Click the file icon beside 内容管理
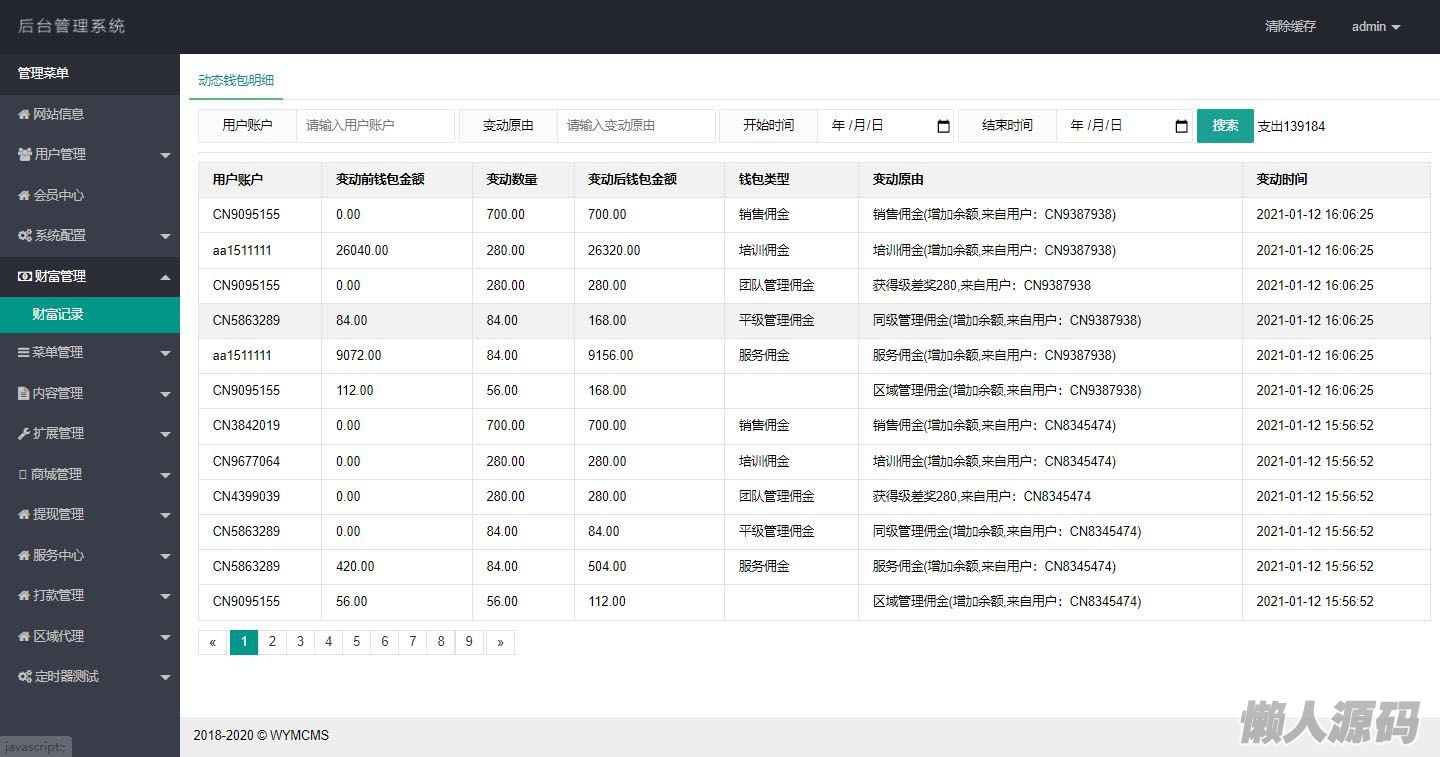The width and height of the screenshot is (1440, 757). (24, 393)
